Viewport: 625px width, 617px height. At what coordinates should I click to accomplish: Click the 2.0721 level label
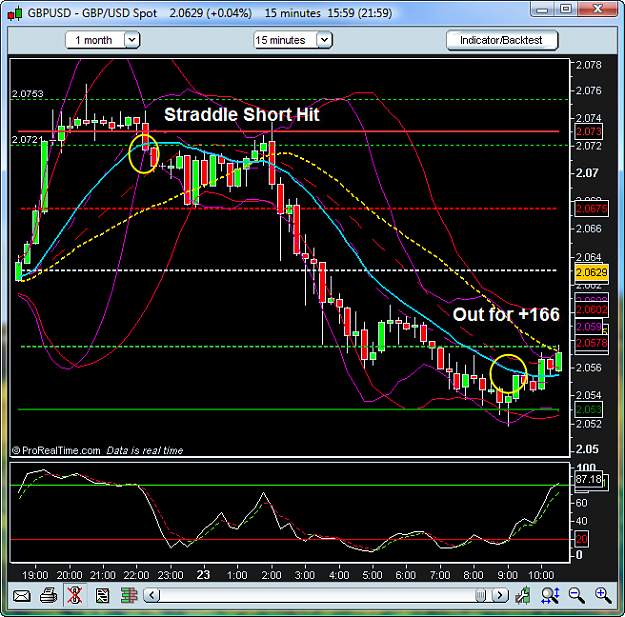coord(28,140)
